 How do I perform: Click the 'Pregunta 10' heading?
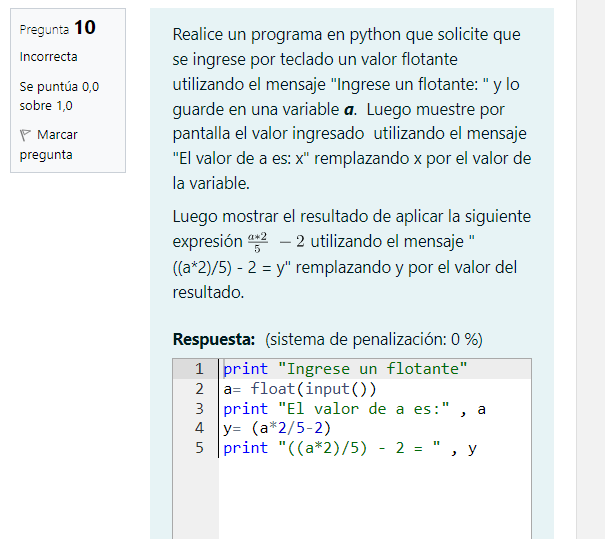click(57, 28)
